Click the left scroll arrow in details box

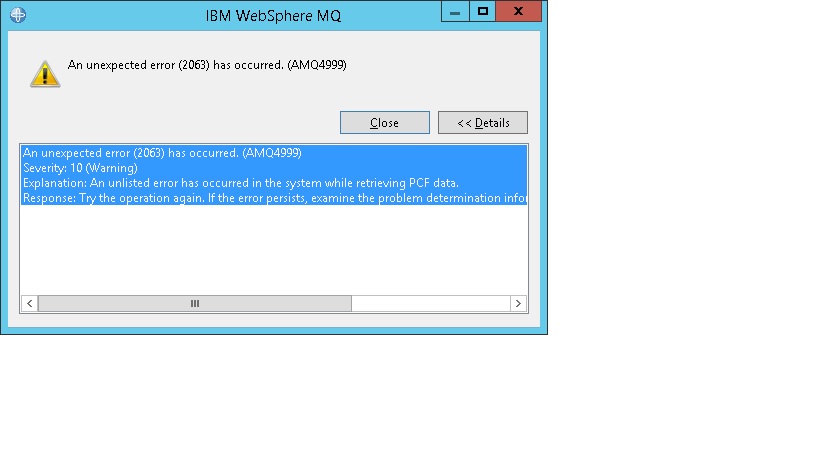(x=29, y=303)
